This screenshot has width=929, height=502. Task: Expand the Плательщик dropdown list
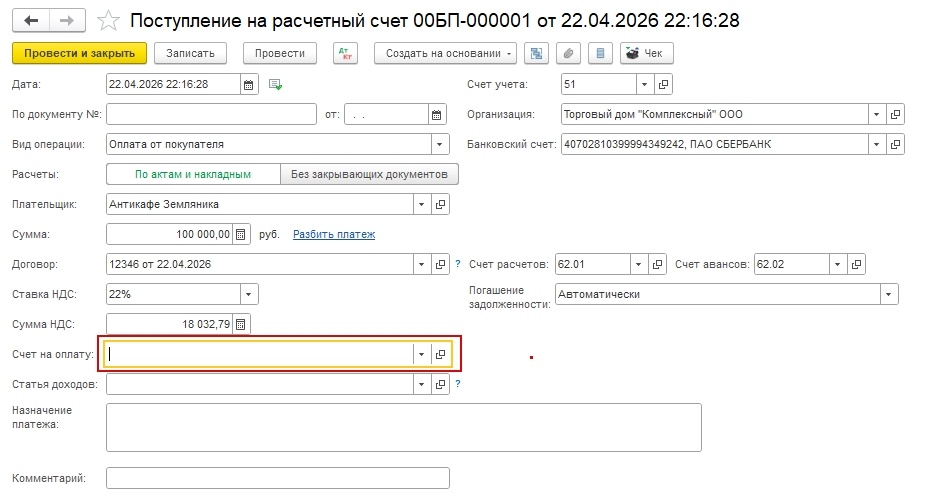(421, 204)
